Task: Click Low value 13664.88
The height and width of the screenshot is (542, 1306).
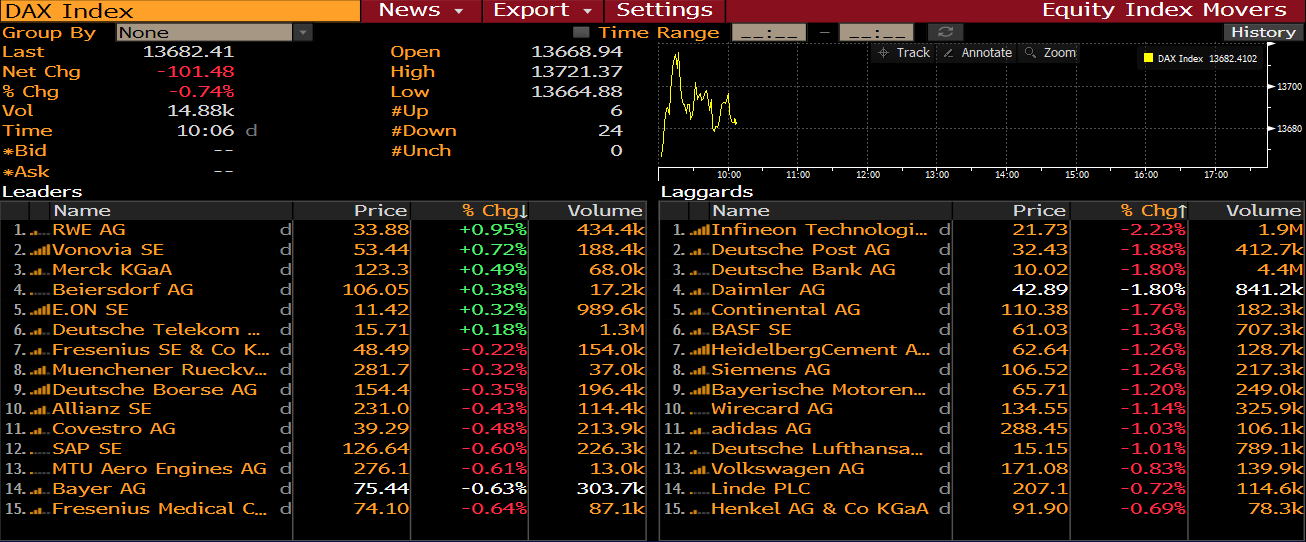Action: [576, 92]
